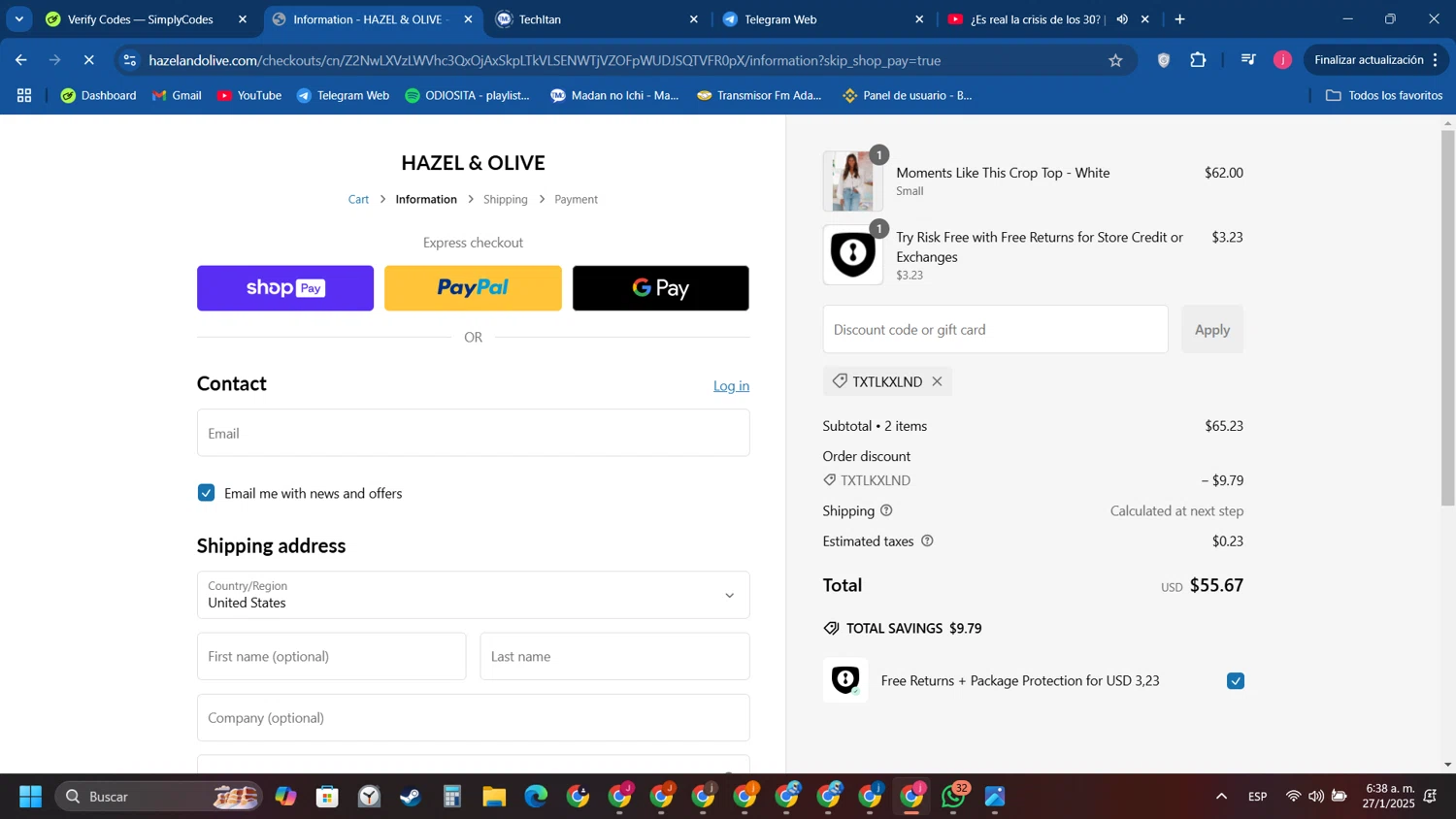Click Finalizar actualización button
The width and height of the screenshot is (1456, 819).
coord(1375,60)
